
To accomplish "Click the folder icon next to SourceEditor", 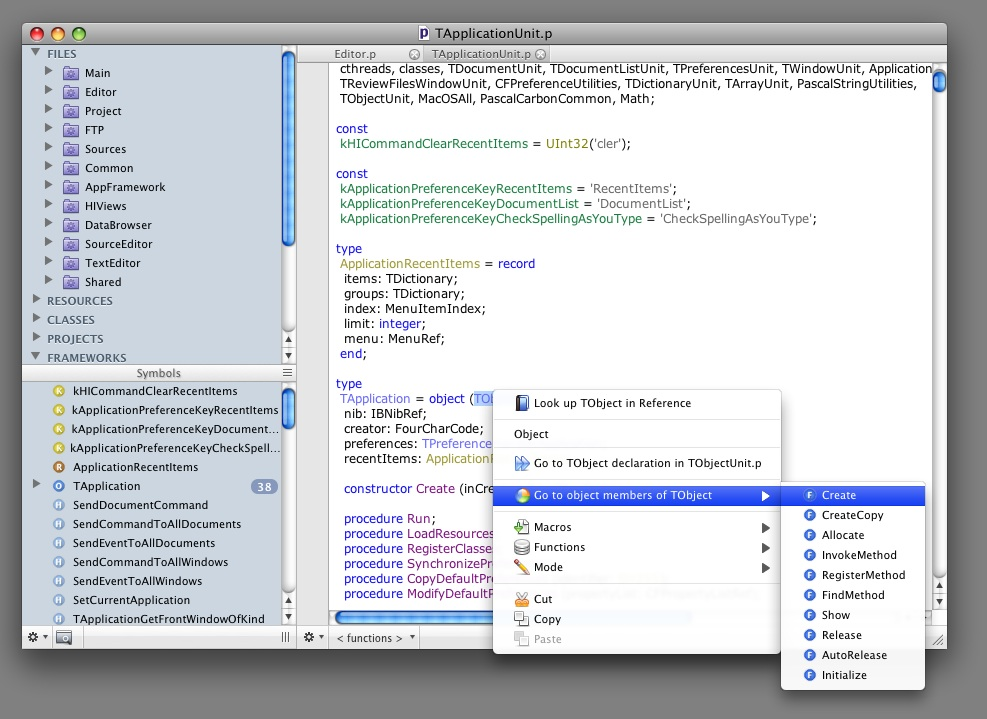I will coord(71,244).
